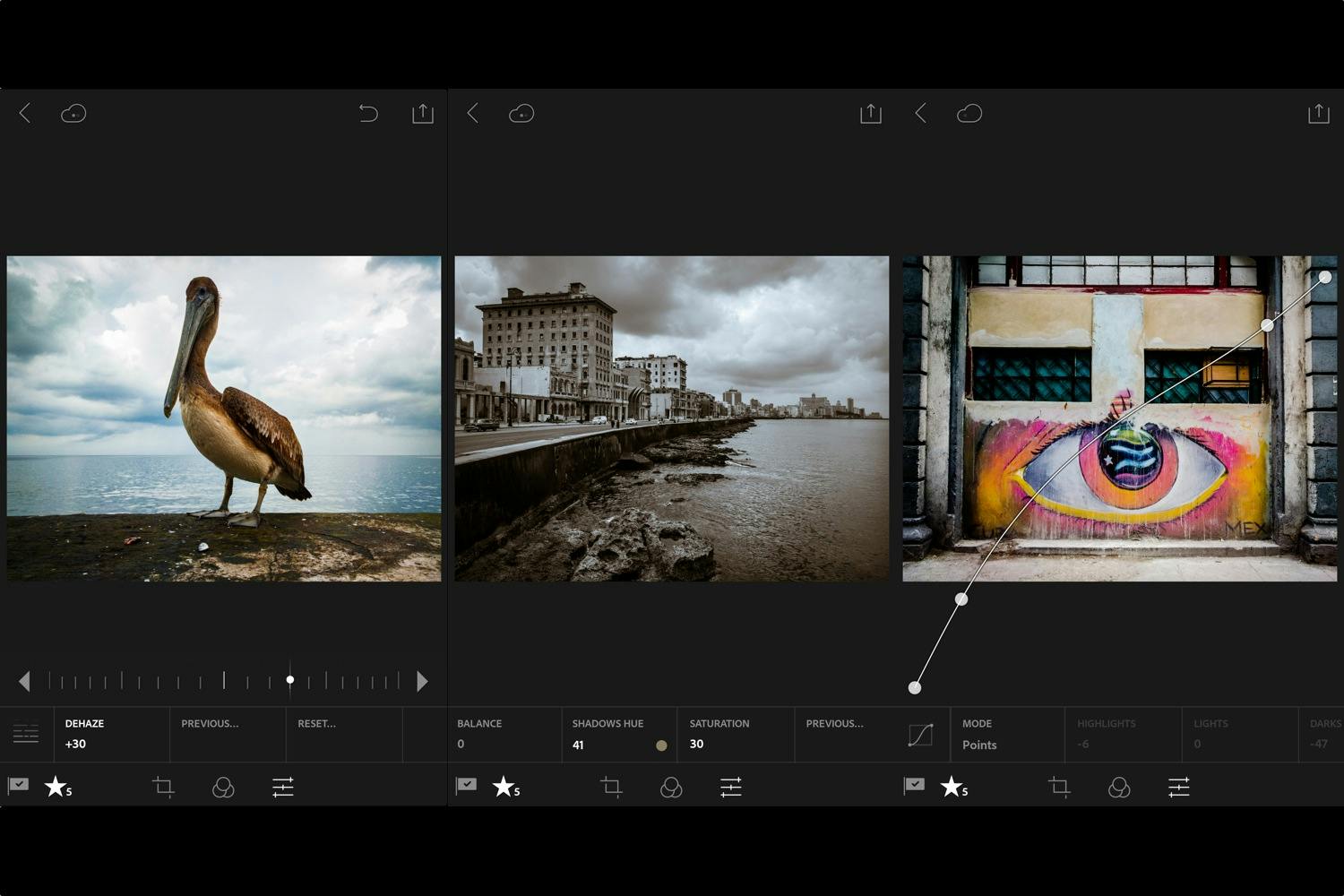
Task: Select the Saturation adjustment tab
Action: point(719,733)
